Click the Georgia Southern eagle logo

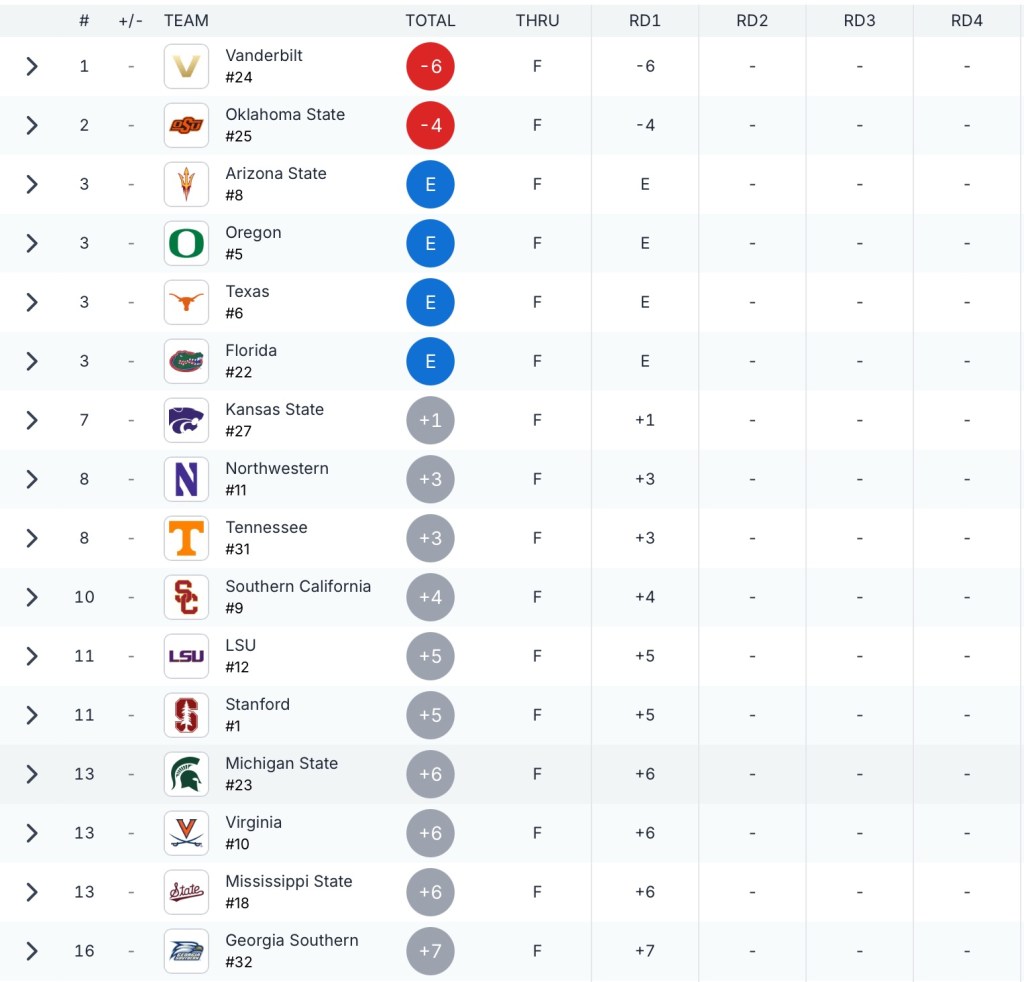click(186, 951)
